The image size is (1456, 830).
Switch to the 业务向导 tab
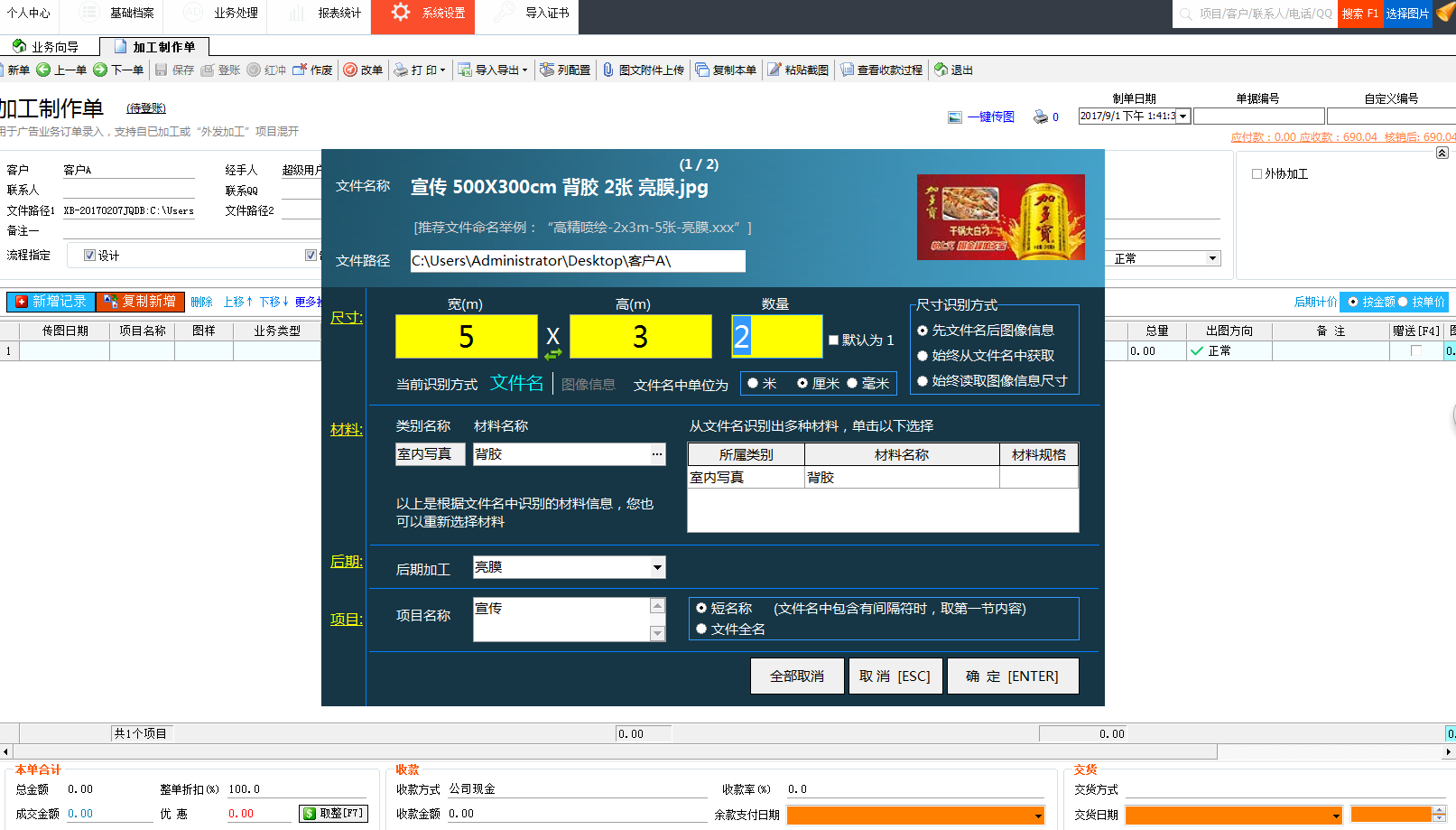tap(46, 47)
